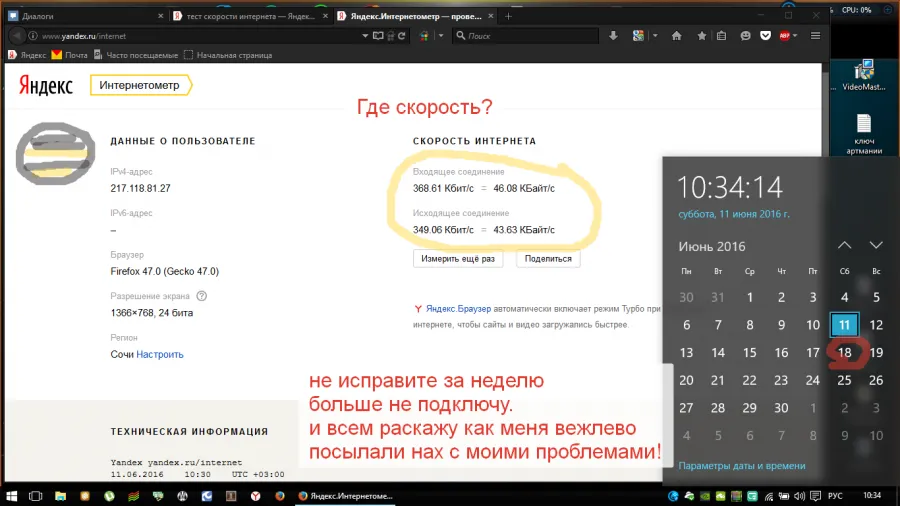Open the volume speaker tray icon
Image resolution: width=900 pixels, height=506 pixels.
[800, 496]
